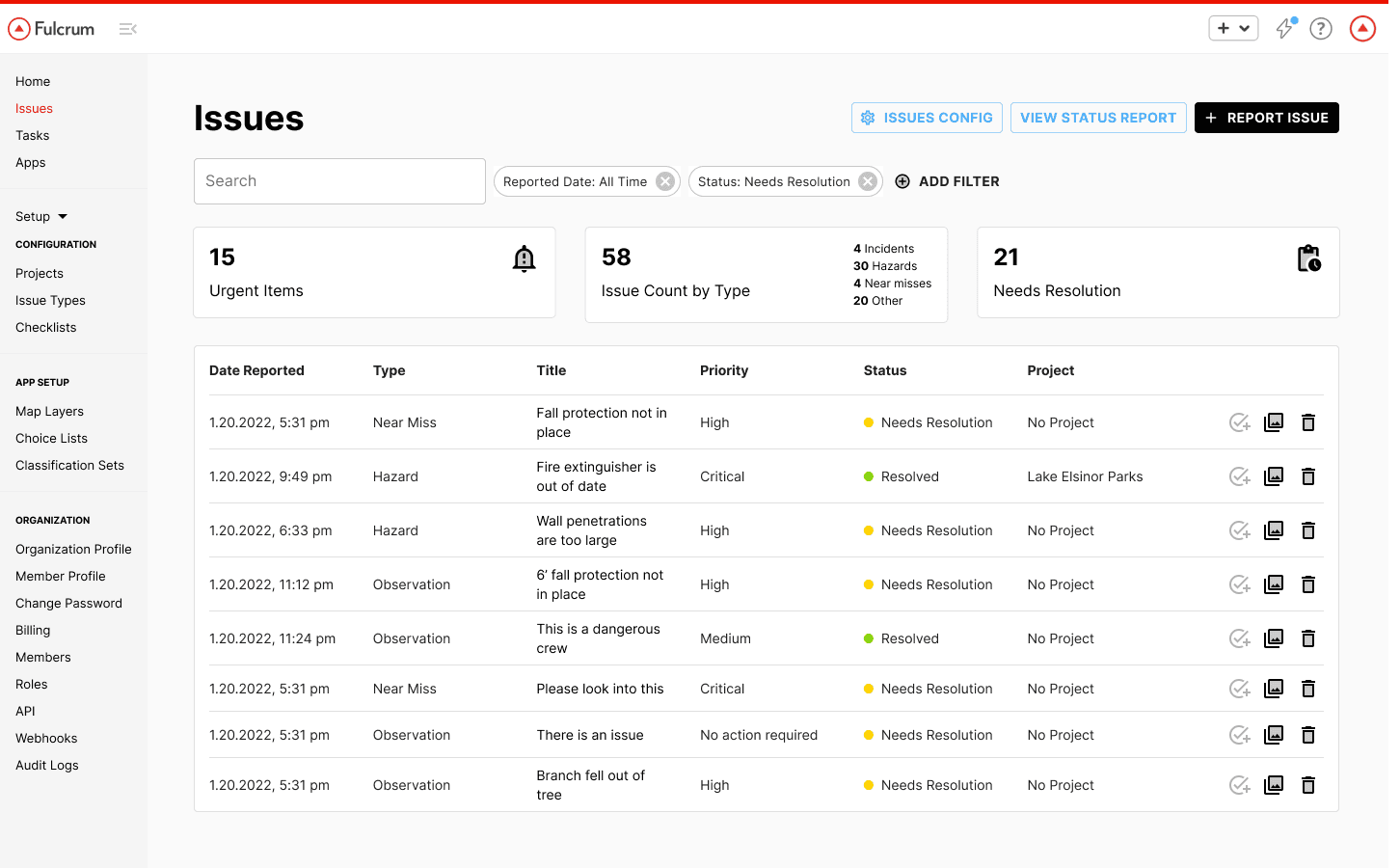Go to Tasks in the sidebar
1400x868 pixels.
33,136
